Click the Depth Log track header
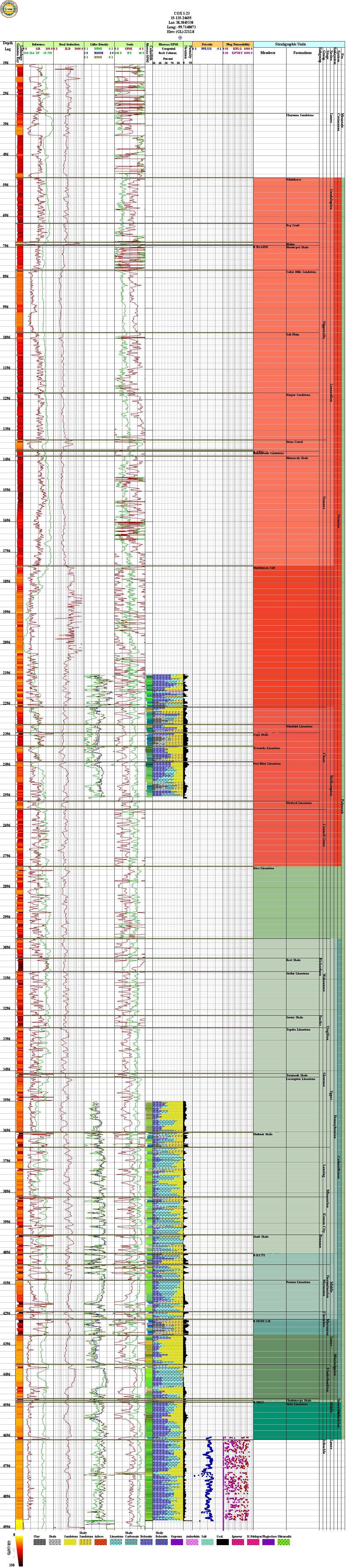Screen dimensions: 360x1568 coord(8,46)
